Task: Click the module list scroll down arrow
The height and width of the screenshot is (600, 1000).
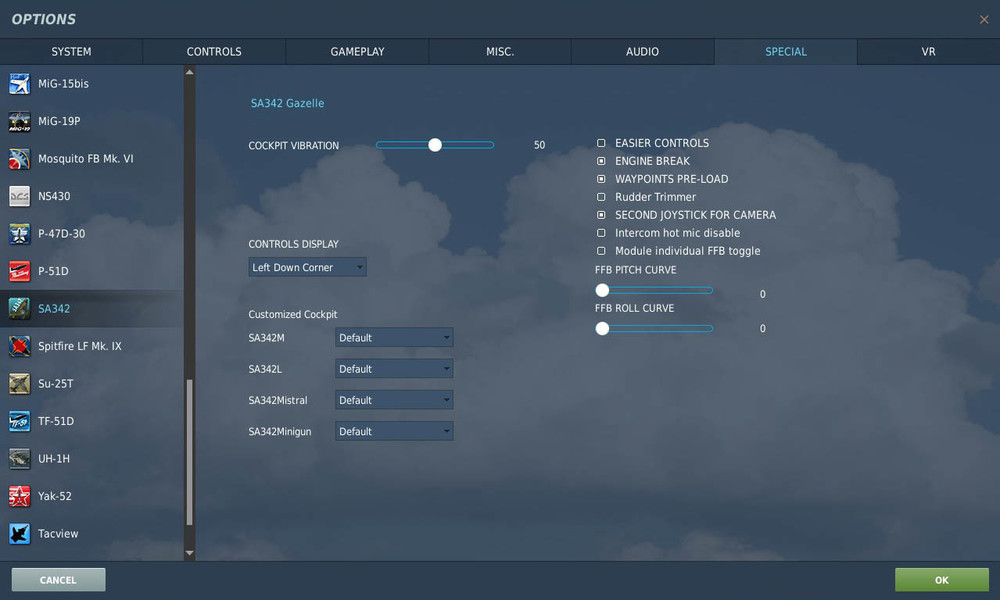Action: (189, 553)
